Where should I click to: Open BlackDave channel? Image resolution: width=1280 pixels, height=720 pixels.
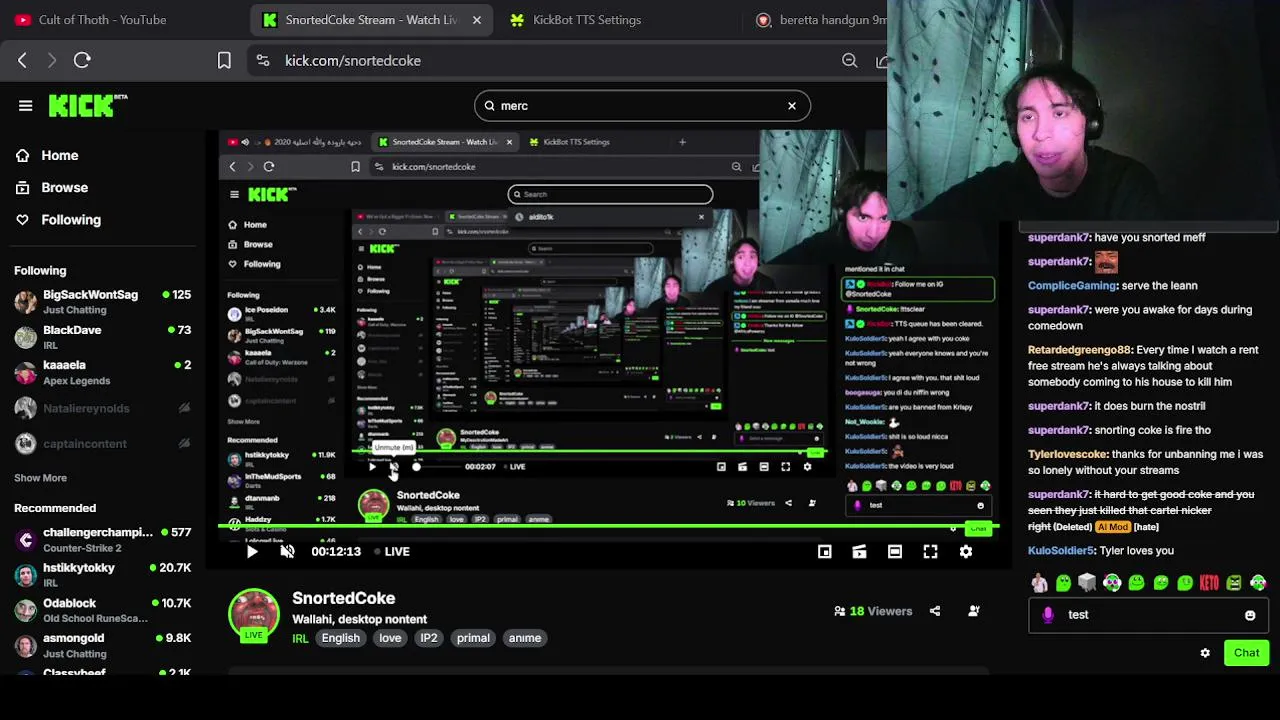click(102, 337)
